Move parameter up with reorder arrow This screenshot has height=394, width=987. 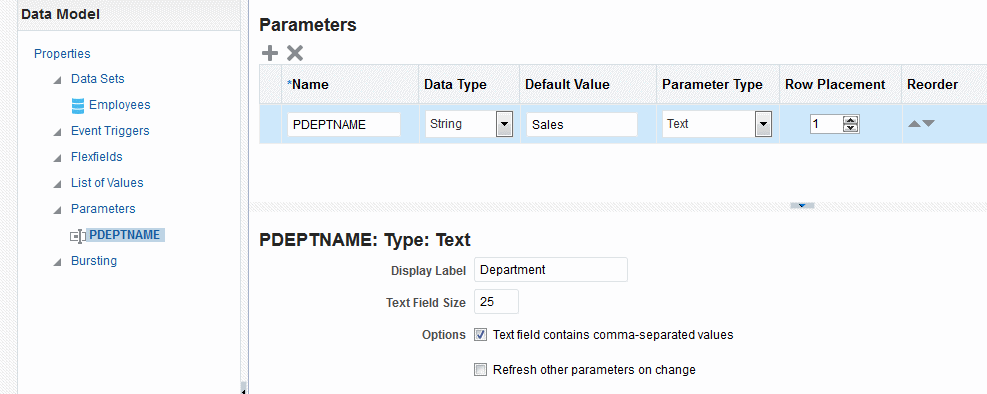[913, 123]
